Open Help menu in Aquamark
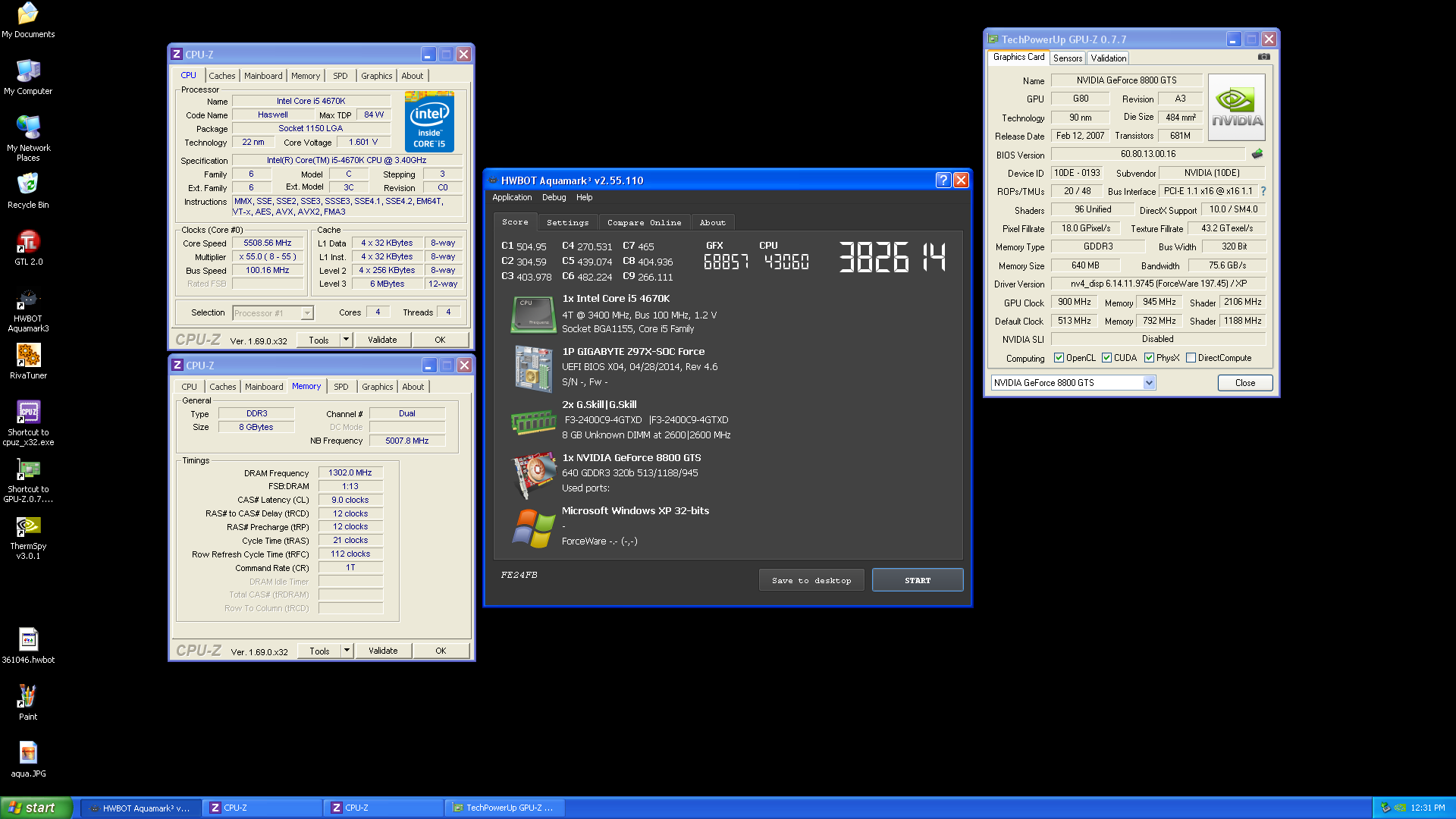The image size is (1456, 819). [x=585, y=197]
